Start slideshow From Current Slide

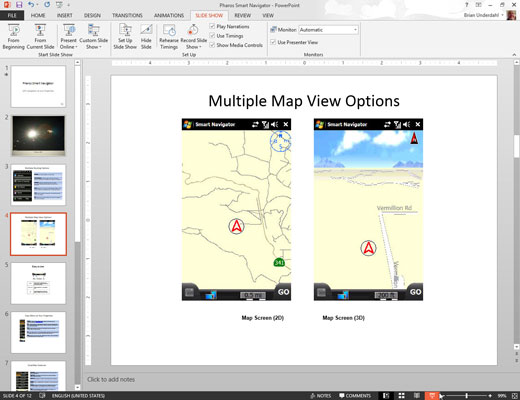40,37
